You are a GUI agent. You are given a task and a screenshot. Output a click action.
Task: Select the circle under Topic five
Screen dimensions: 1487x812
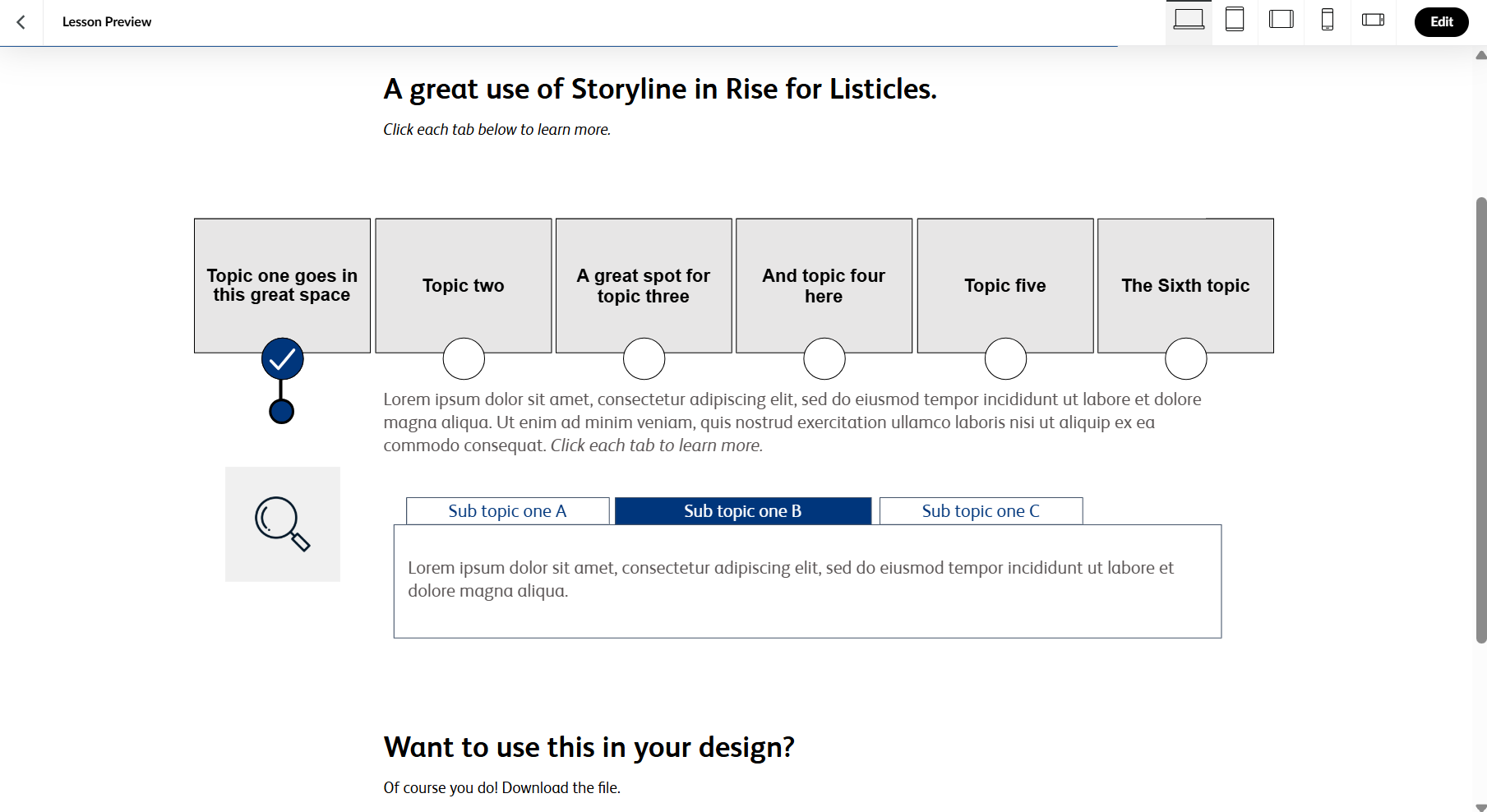tap(1004, 358)
